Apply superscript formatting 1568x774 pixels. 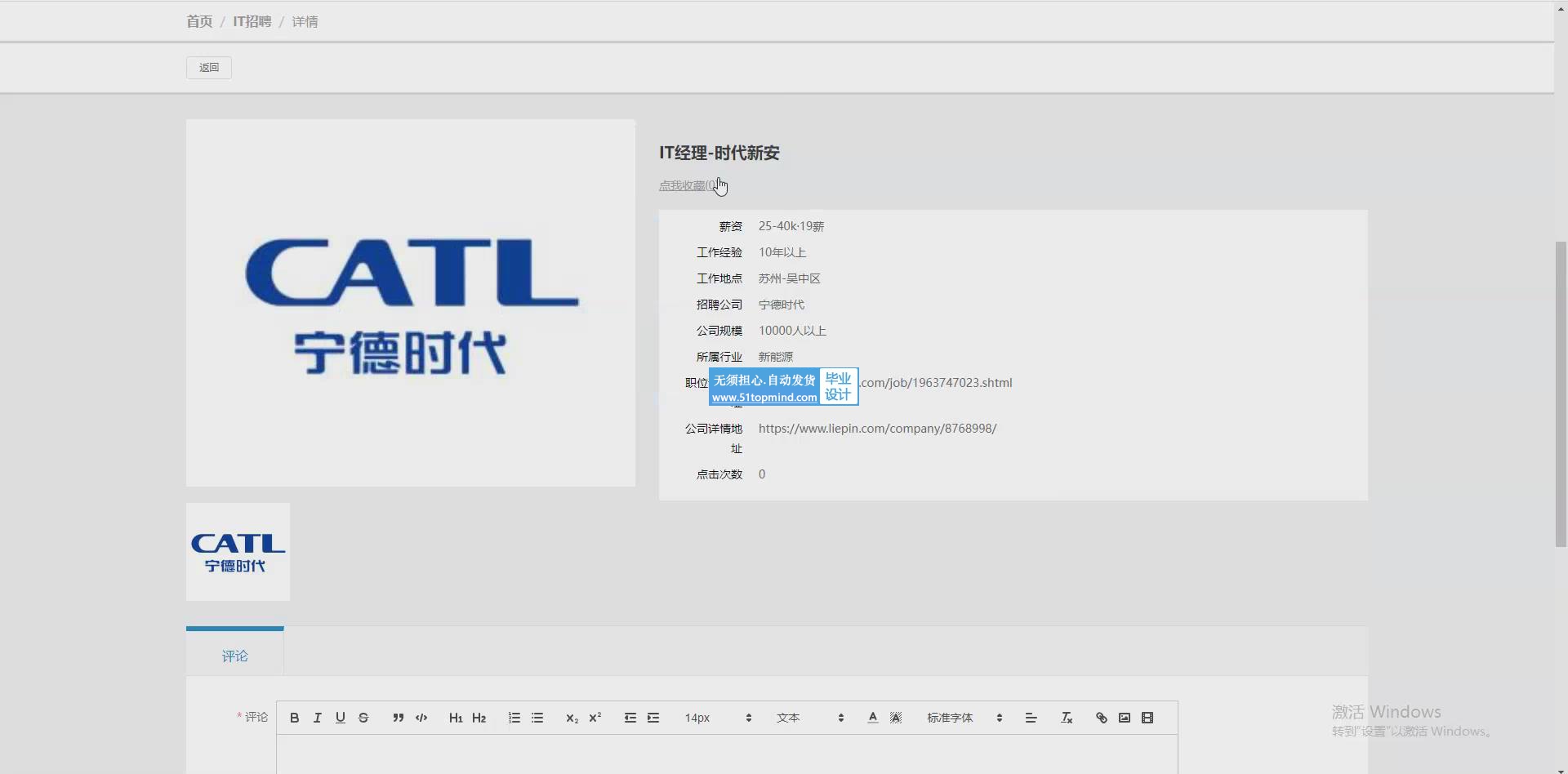595,718
